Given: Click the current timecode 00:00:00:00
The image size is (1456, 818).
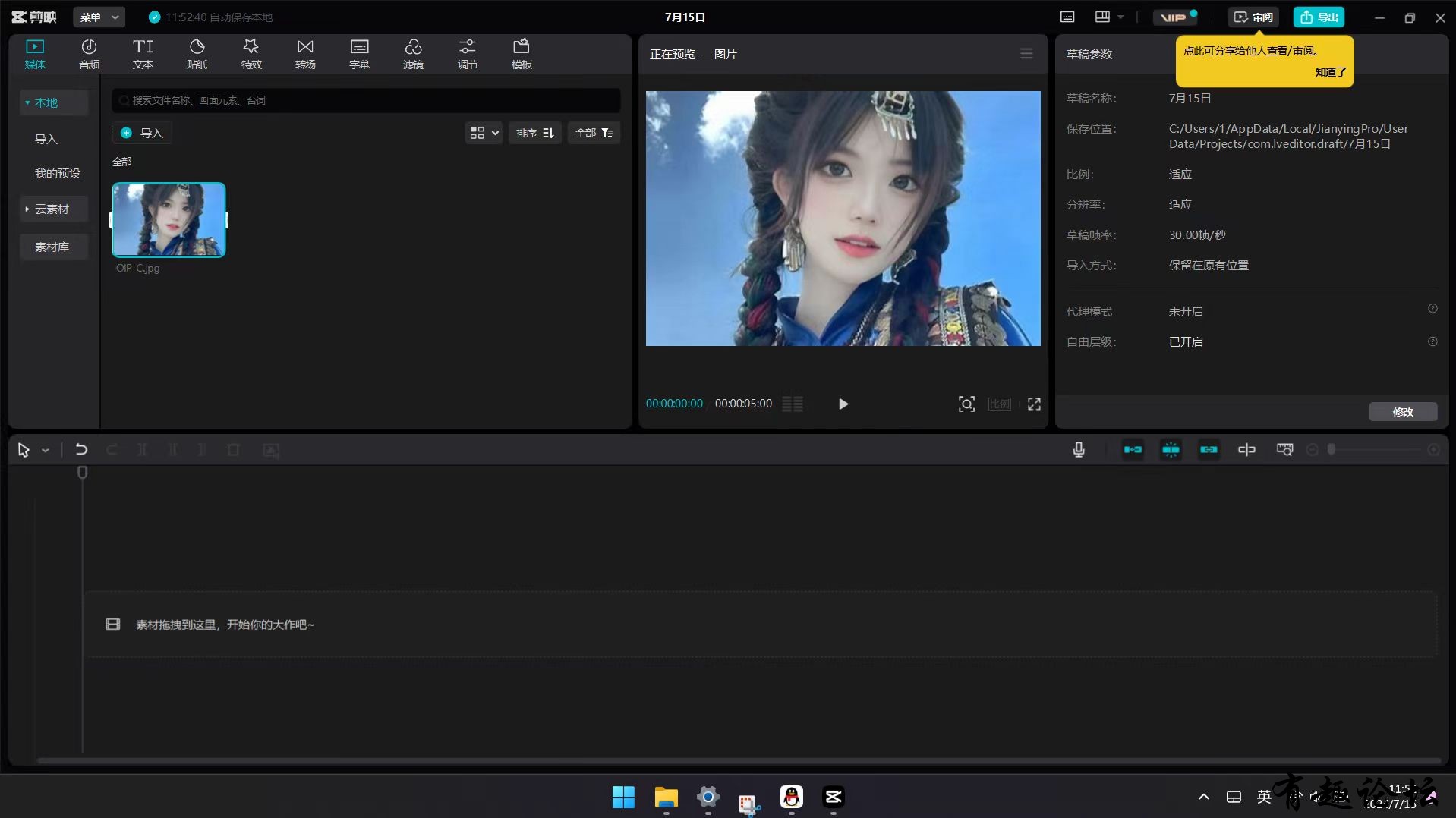Looking at the screenshot, I should click(x=674, y=404).
